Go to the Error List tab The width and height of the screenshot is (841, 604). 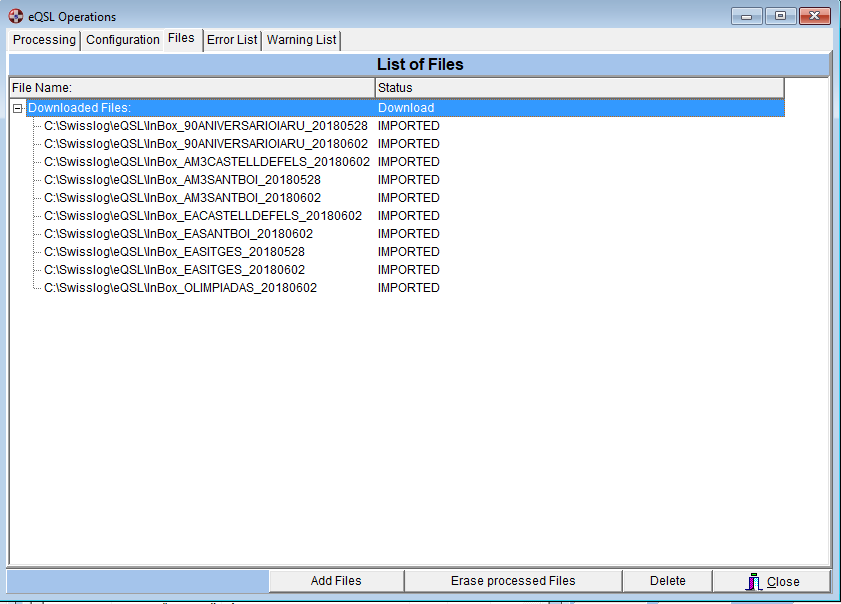[x=232, y=40]
